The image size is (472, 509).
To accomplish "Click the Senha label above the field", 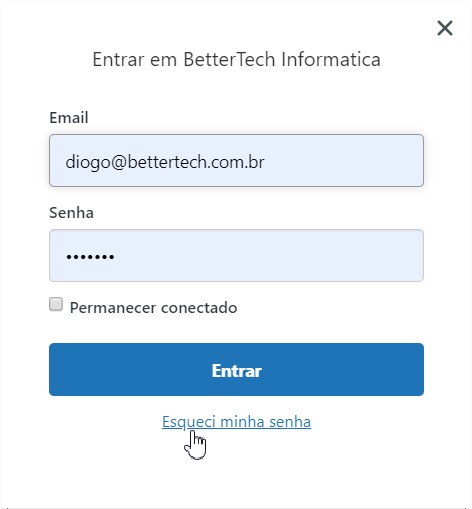I will [x=71, y=213].
